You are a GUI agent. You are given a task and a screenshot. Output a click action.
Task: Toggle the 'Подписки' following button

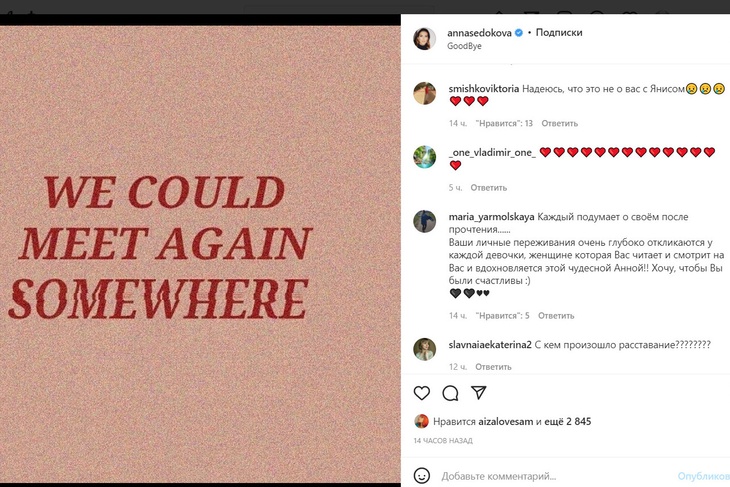click(x=559, y=32)
